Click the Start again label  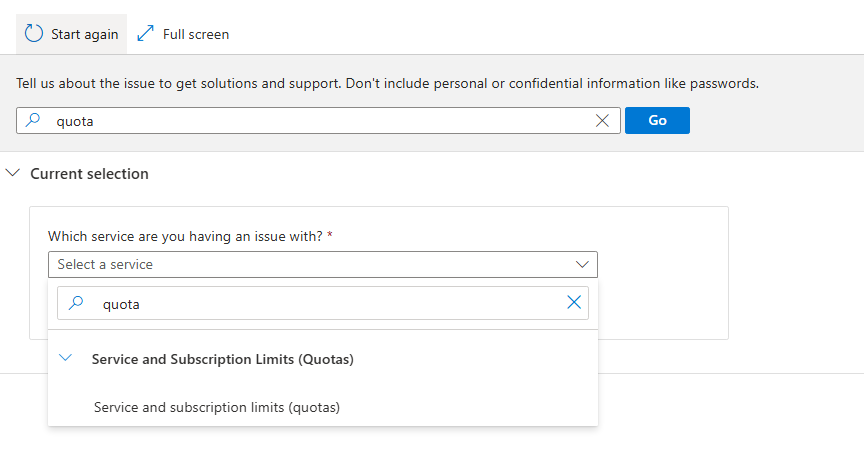pos(85,34)
